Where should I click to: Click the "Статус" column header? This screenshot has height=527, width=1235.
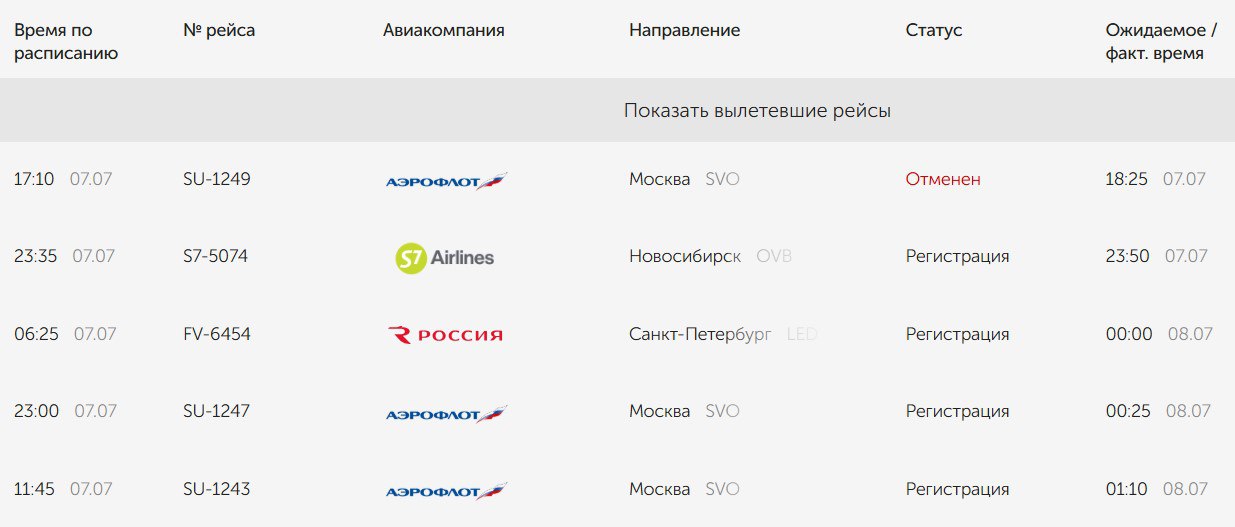934,30
